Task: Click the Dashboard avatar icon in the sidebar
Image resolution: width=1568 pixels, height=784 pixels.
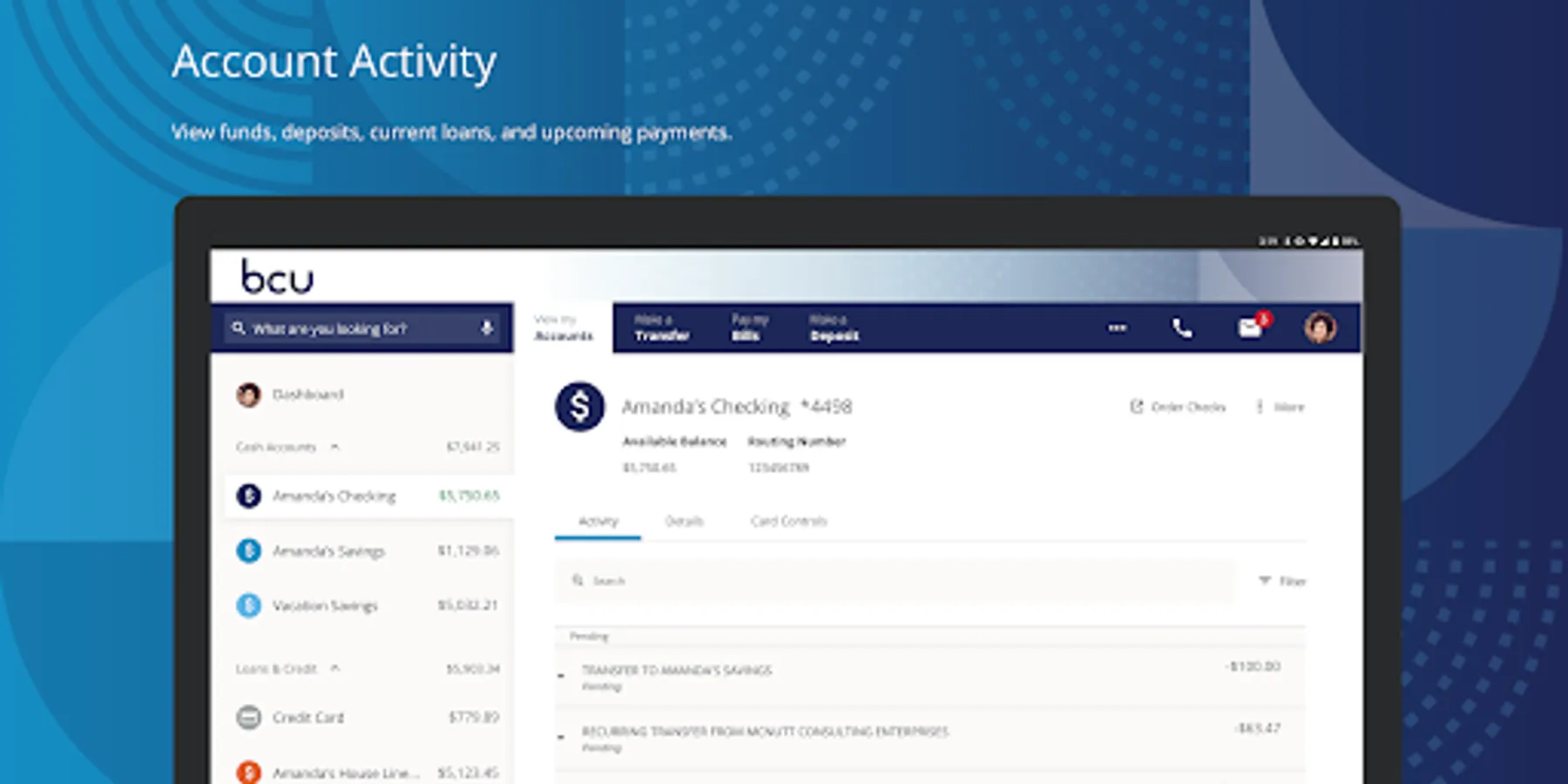Action: coord(248,395)
